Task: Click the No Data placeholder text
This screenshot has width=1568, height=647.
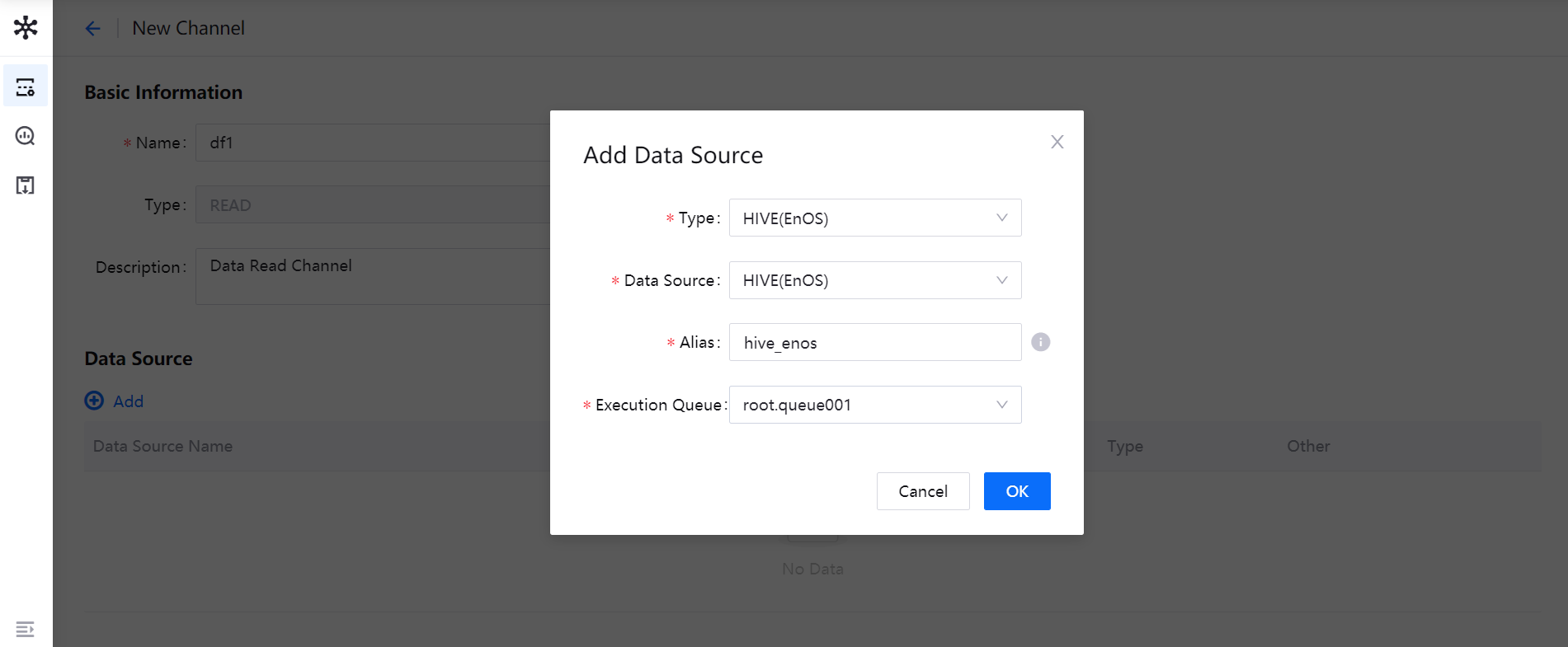Action: (812, 569)
